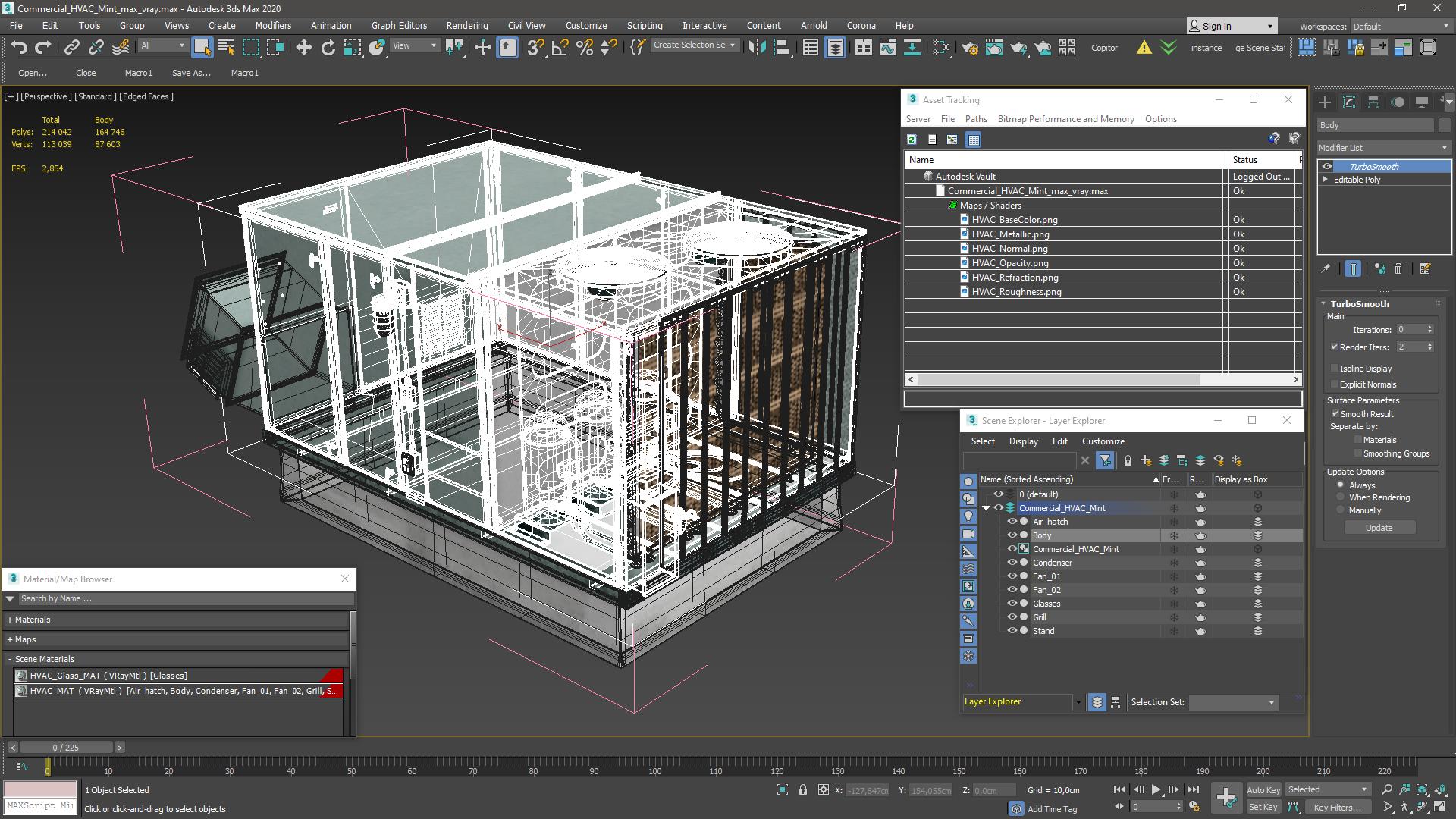Click the TurboSmooth Update button

pyautogui.click(x=1379, y=528)
